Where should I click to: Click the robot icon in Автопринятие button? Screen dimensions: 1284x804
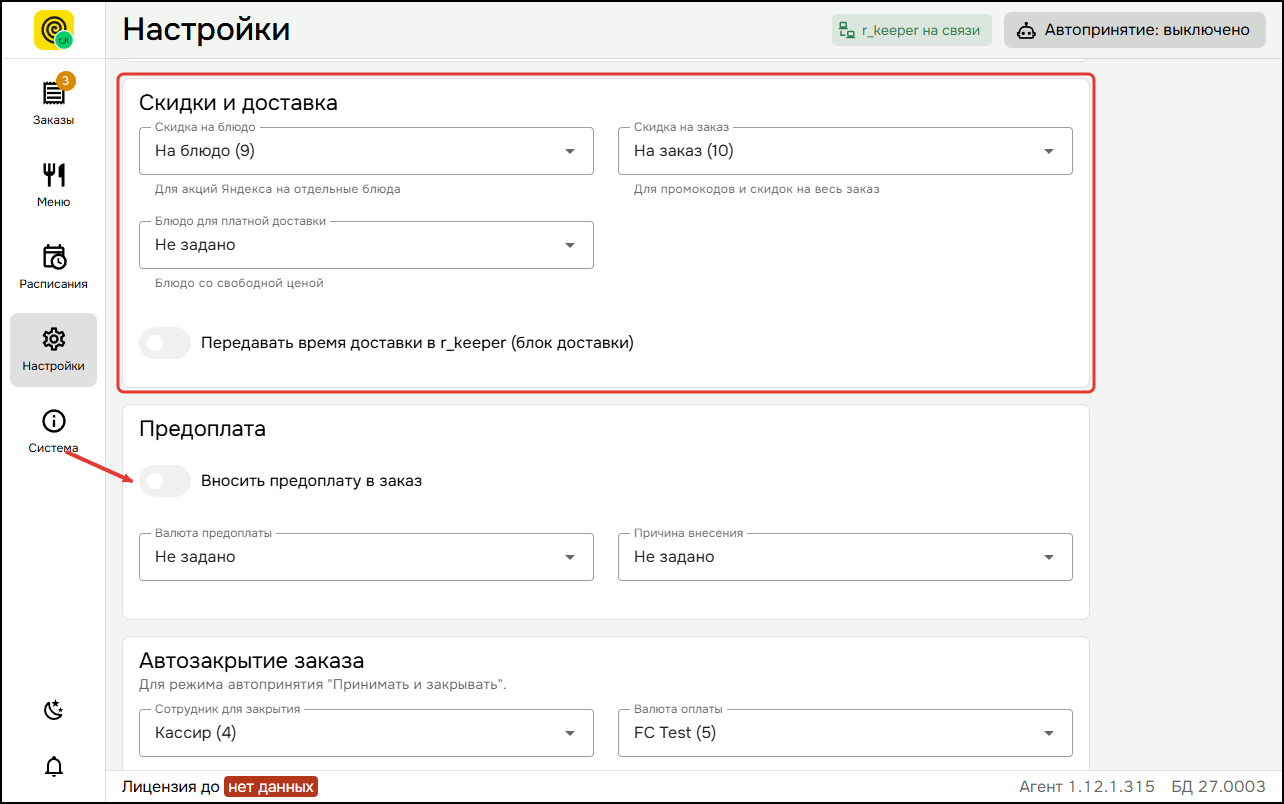(x=1026, y=30)
